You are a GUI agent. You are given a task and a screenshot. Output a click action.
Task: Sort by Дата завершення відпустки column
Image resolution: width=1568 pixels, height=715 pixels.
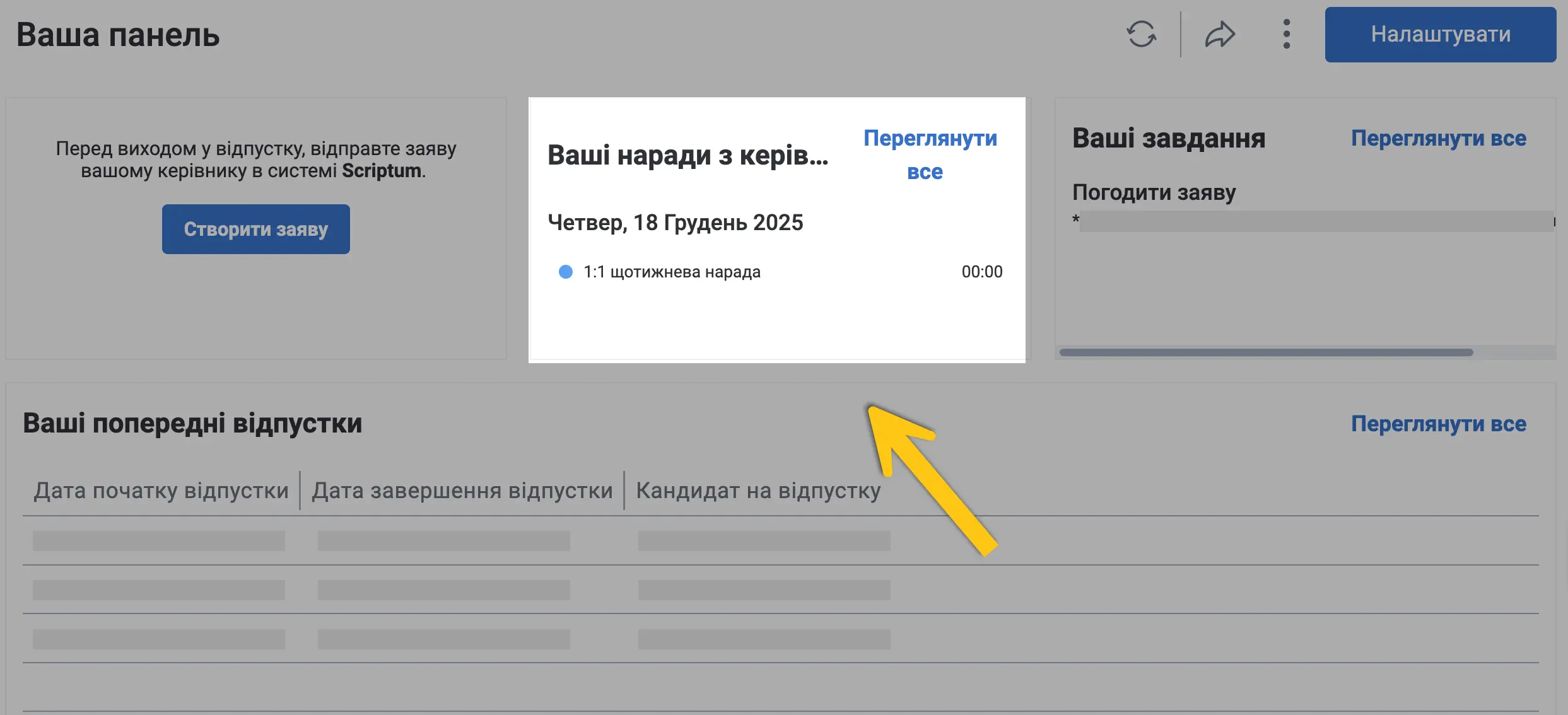(462, 491)
